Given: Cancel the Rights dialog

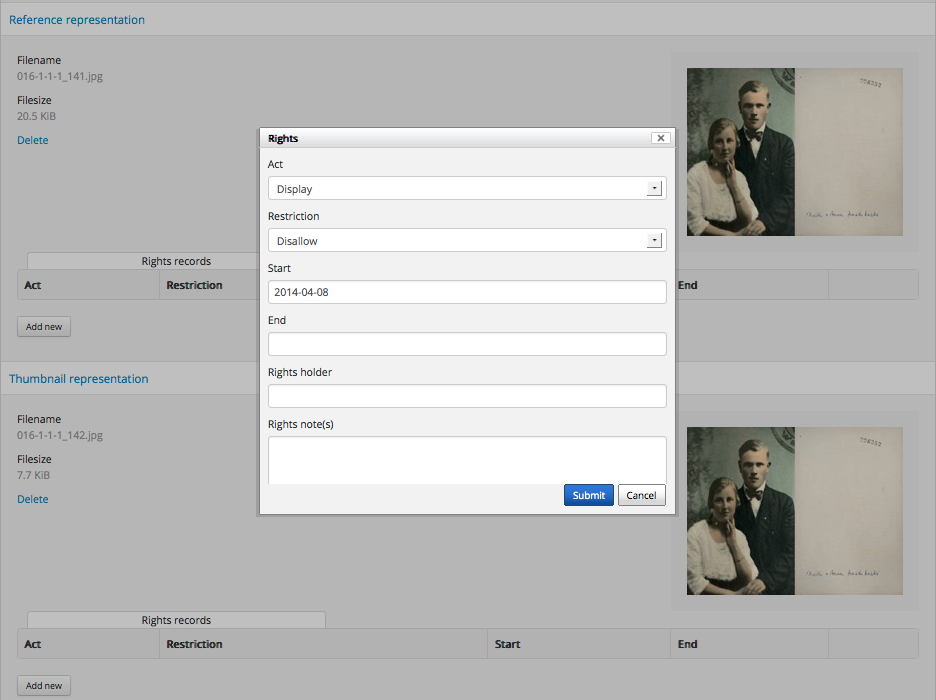Looking at the screenshot, I should click(x=641, y=495).
